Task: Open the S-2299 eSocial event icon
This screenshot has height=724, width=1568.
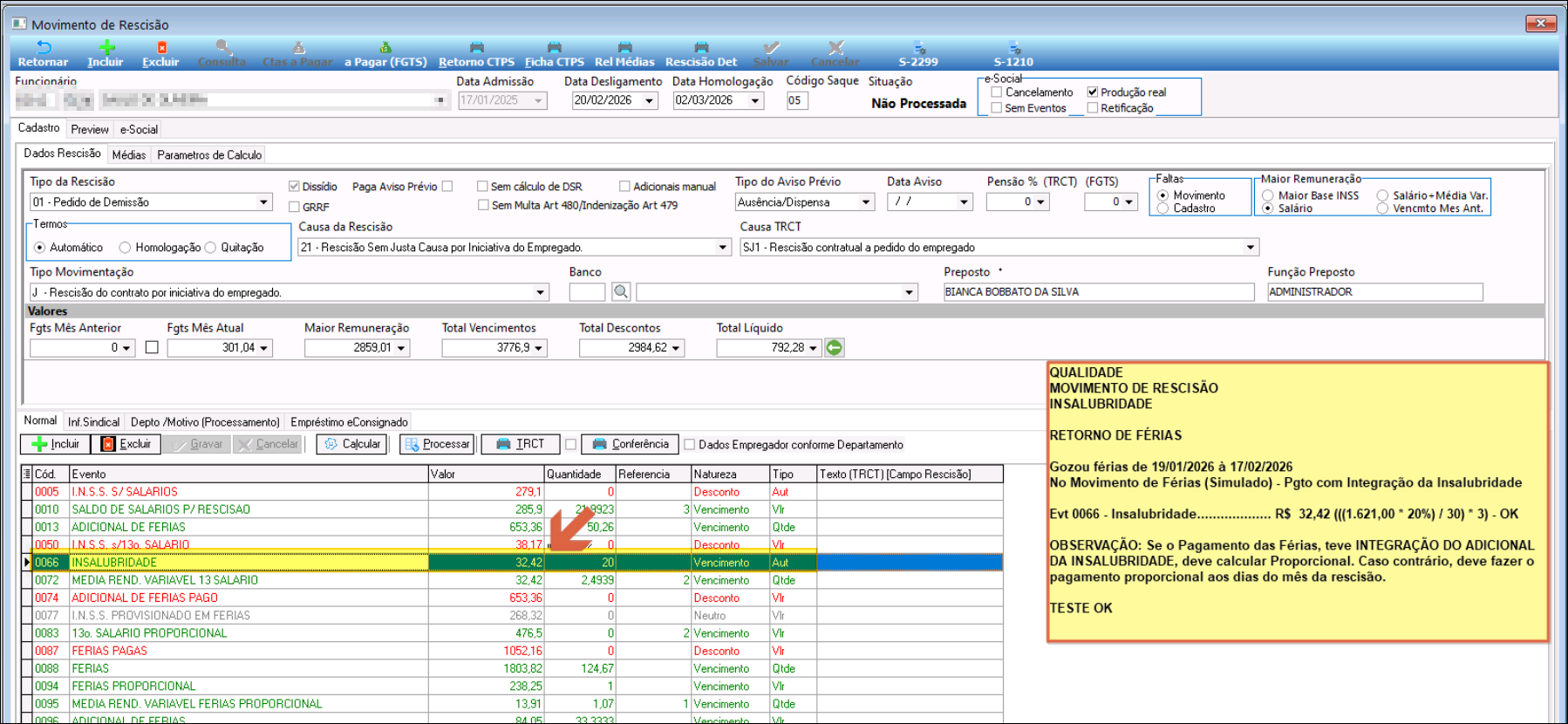Action: click(x=918, y=48)
